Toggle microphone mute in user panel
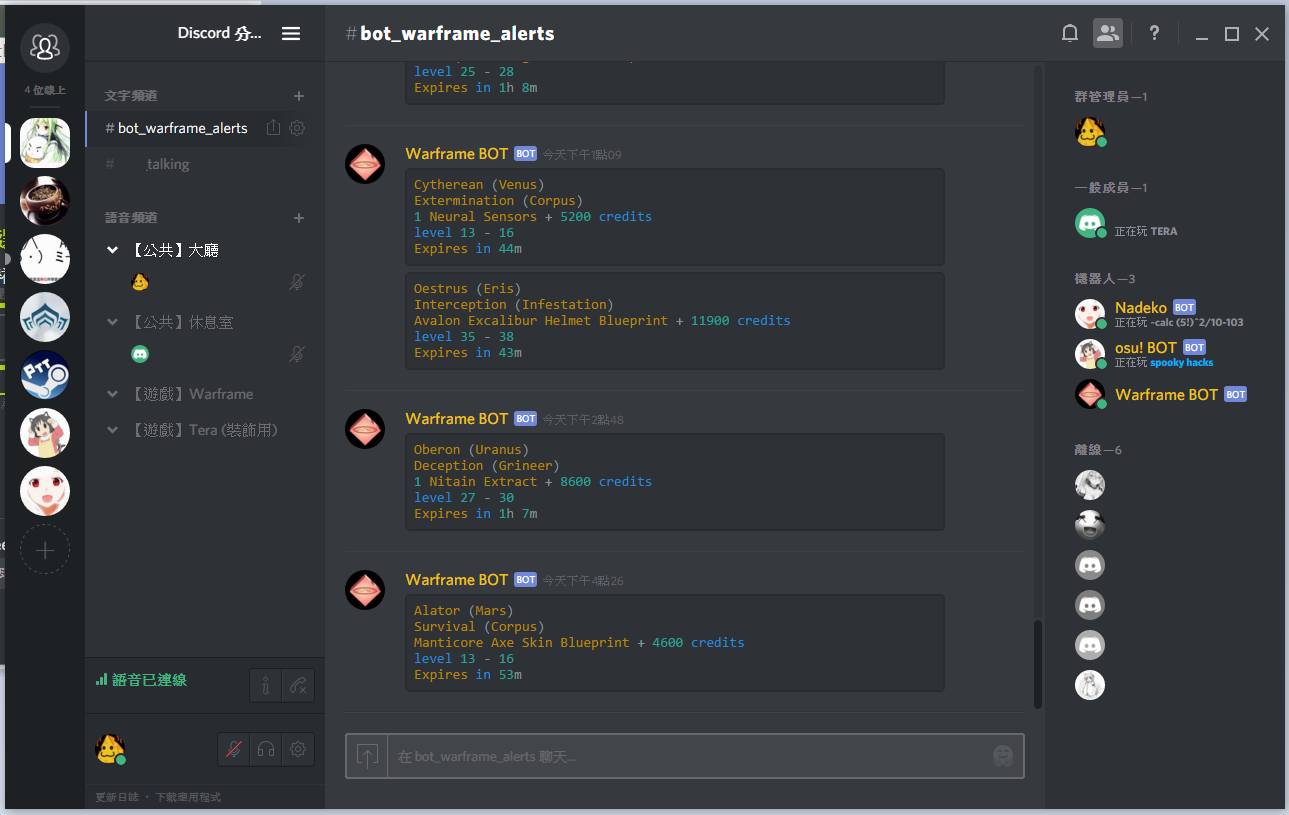The height and width of the screenshot is (815, 1289). tap(233, 749)
